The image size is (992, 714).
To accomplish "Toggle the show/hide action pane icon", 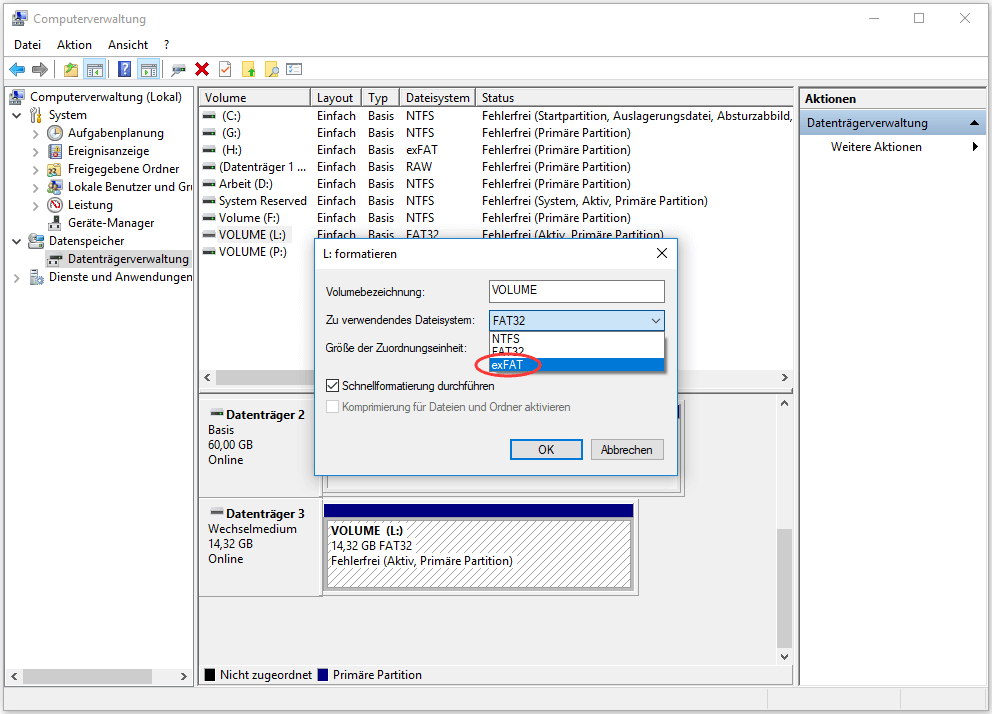I will click(149, 70).
